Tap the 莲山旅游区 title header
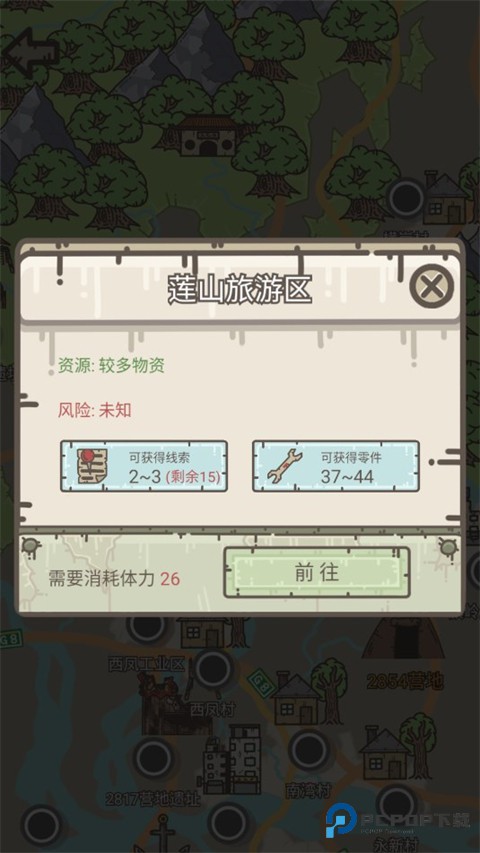The height and width of the screenshot is (853, 480). point(239,289)
